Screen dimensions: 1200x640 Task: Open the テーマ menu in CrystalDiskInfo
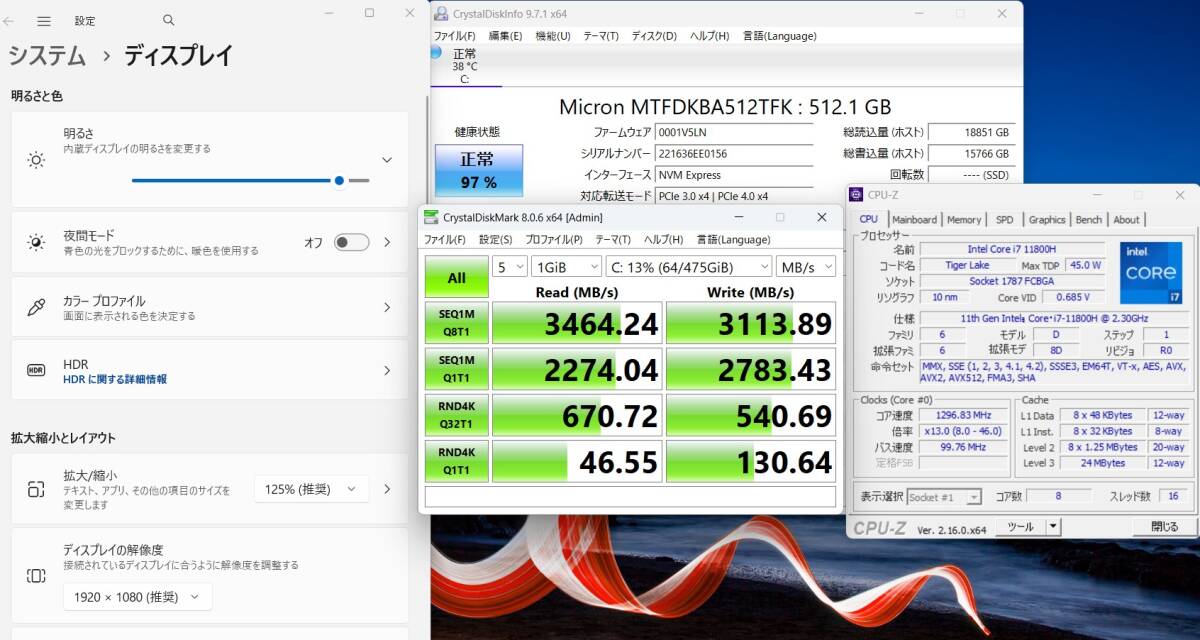coord(600,36)
